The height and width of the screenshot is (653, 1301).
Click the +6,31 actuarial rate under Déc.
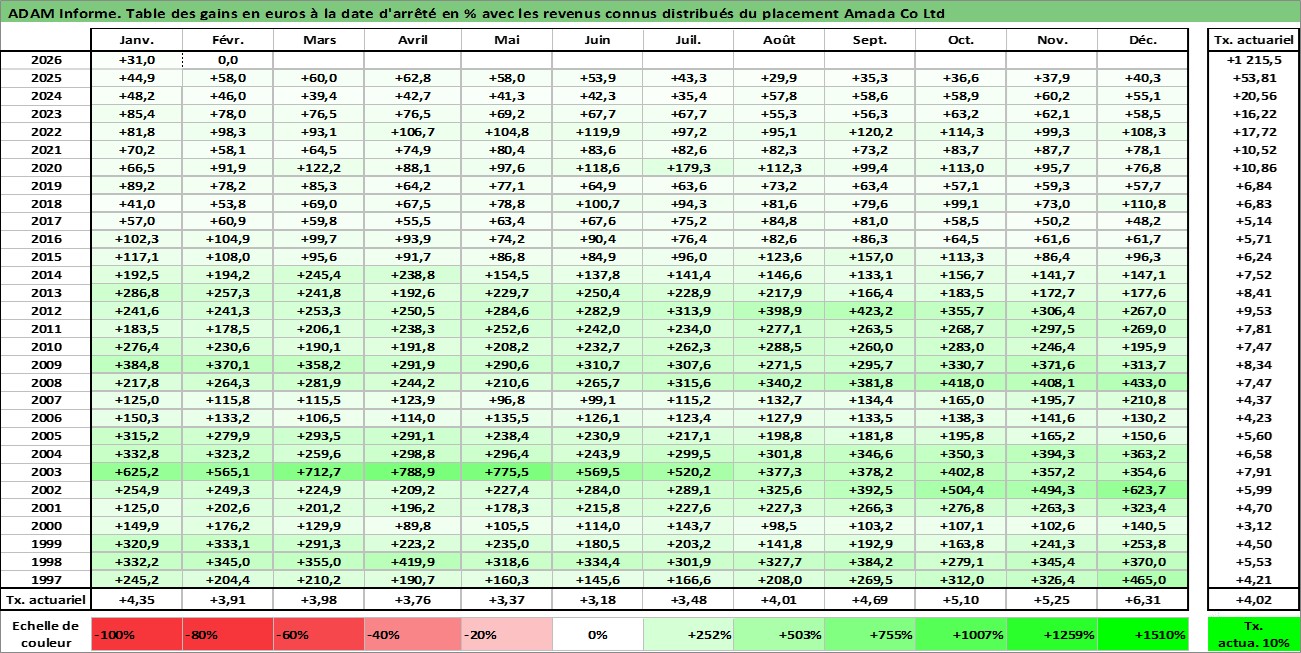point(1143,600)
